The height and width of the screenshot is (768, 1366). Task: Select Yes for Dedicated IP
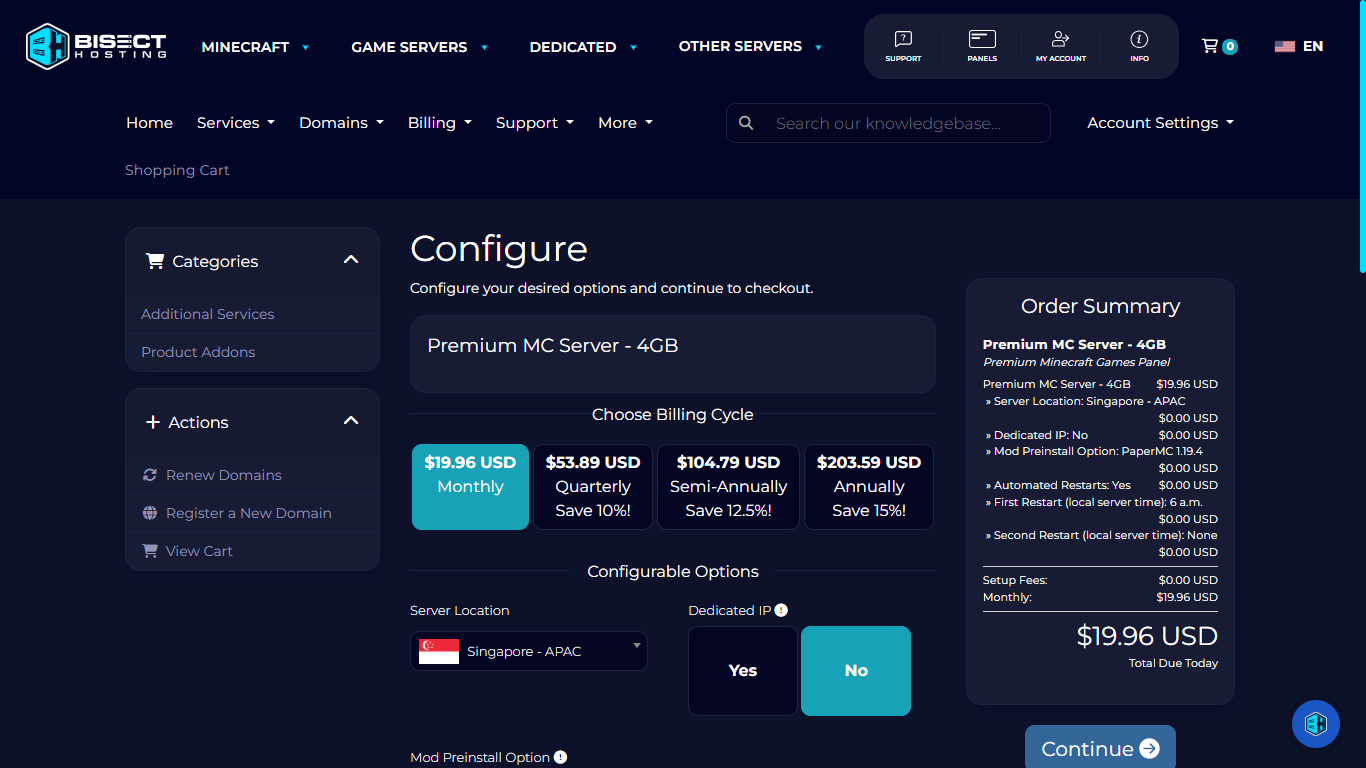(x=742, y=671)
